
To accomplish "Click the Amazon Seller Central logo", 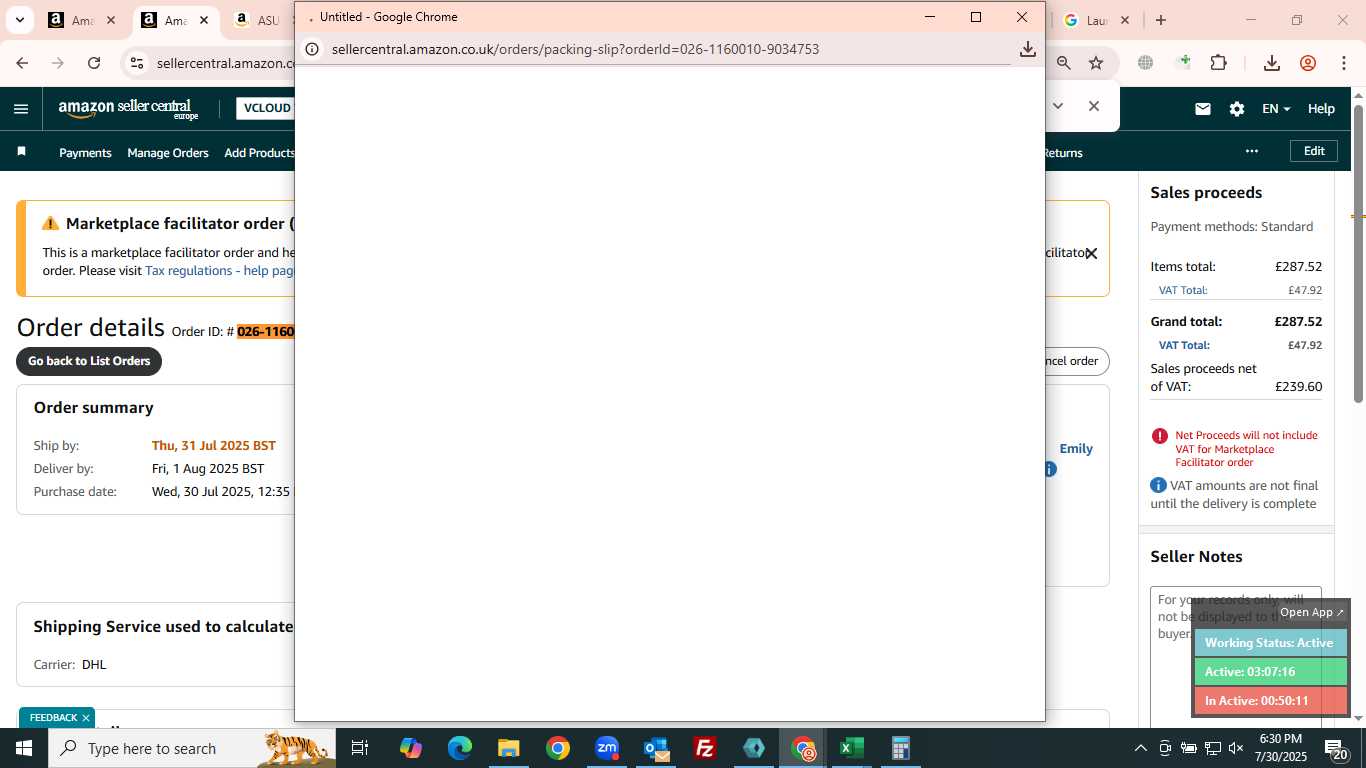I will click(x=128, y=109).
